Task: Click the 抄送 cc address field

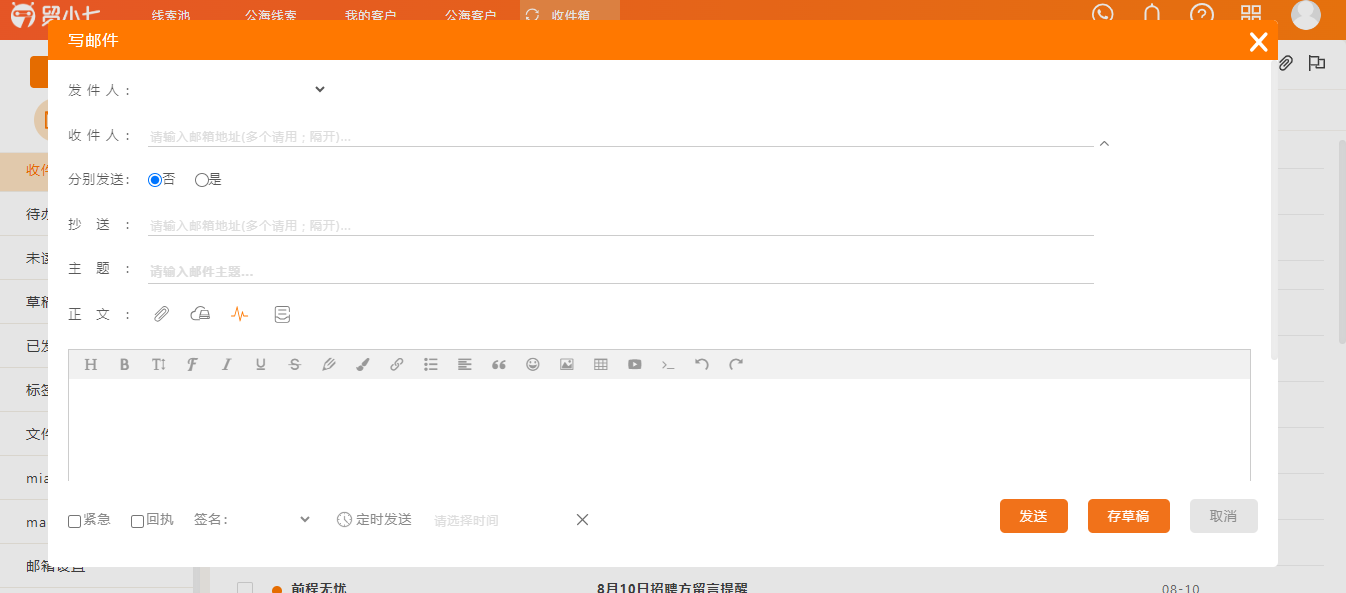Action: click(620, 225)
